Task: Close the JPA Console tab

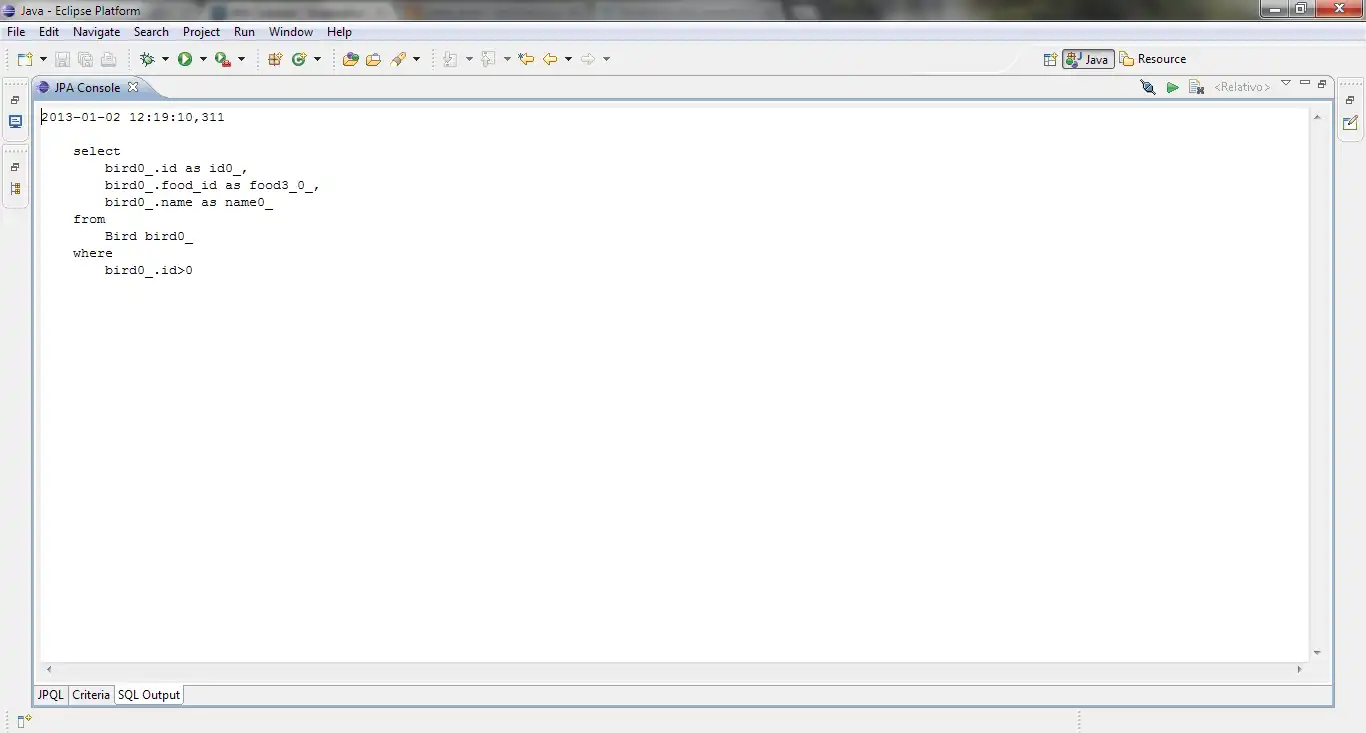Action: tap(133, 88)
